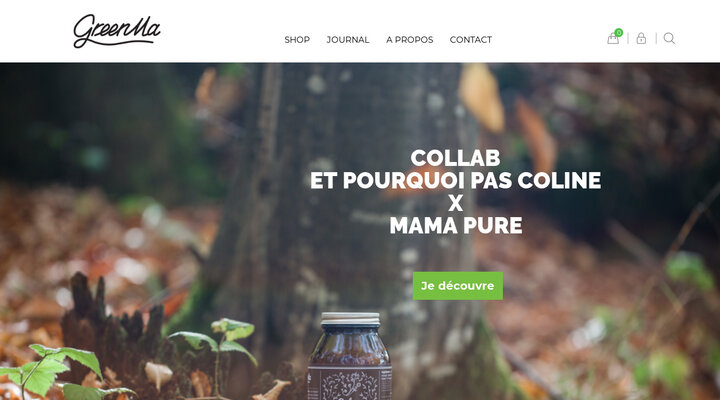
Task: Open the A PROPOS menu item
Action: coord(410,40)
